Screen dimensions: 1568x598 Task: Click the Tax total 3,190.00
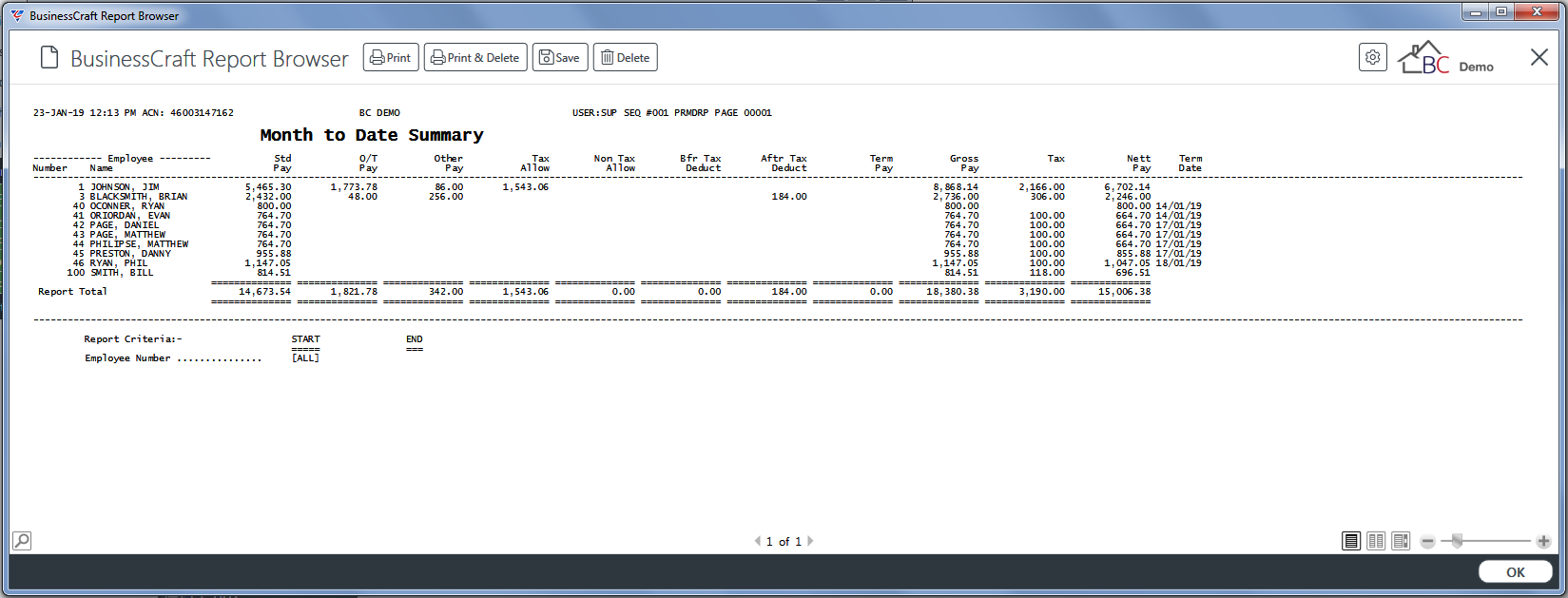(x=1041, y=292)
